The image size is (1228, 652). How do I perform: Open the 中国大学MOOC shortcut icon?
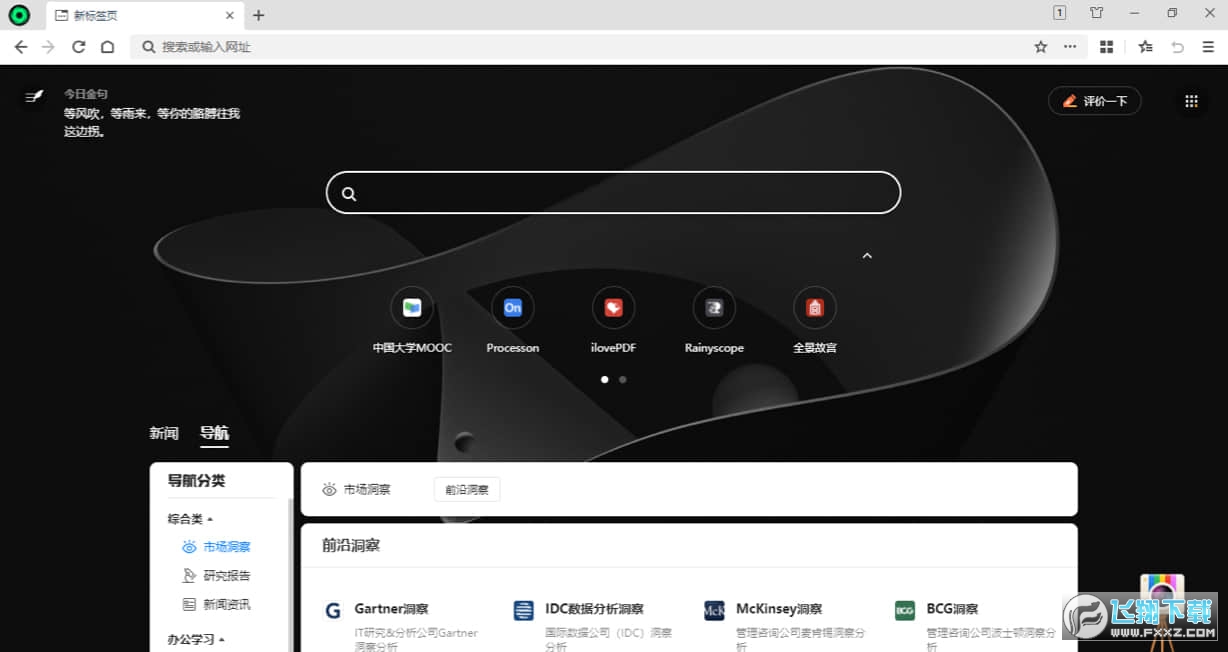pyautogui.click(x=412, y=308)
